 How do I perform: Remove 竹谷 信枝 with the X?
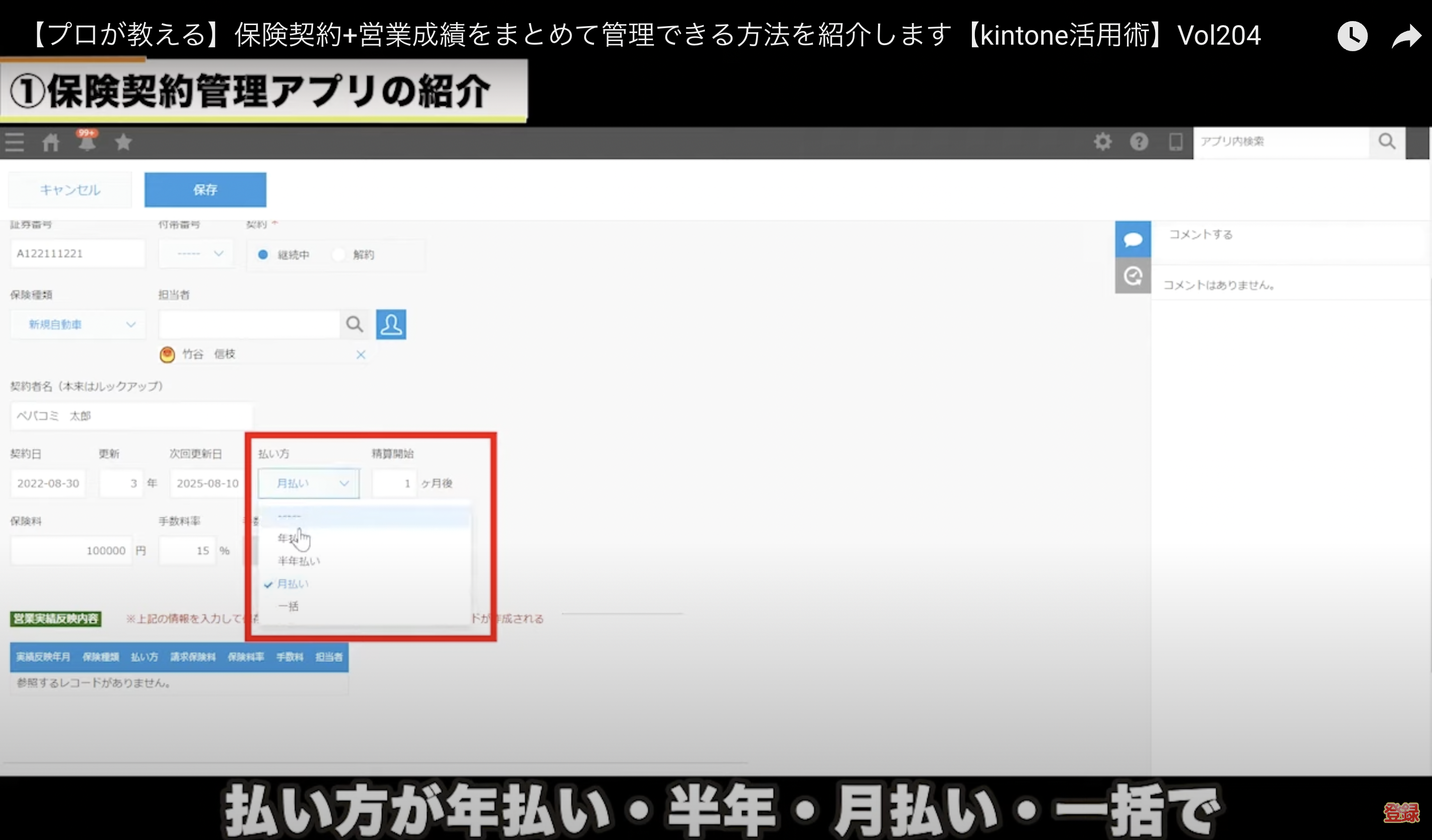(361, 355)
